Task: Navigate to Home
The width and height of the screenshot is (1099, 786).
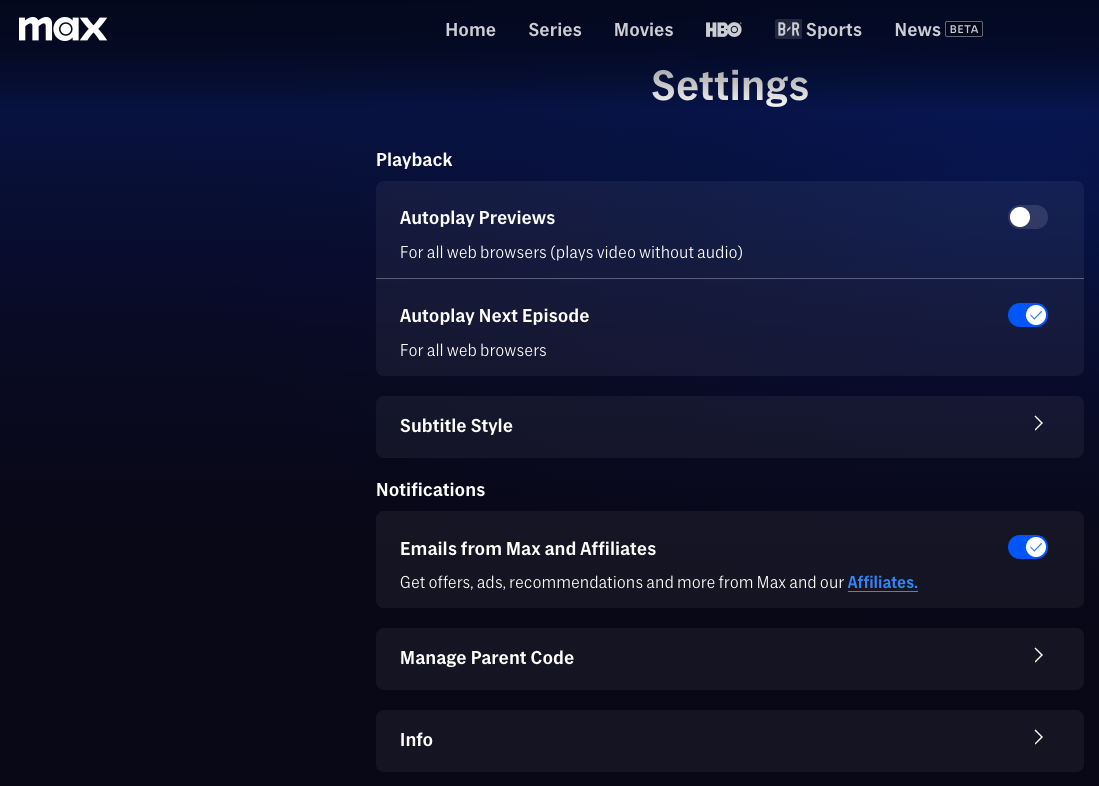Action: (470, 29)
